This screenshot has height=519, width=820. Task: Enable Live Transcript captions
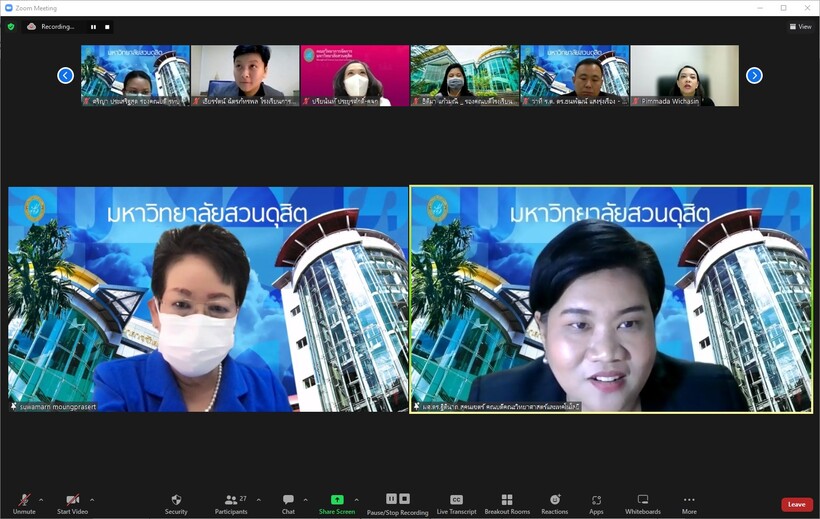coord(456,504)
